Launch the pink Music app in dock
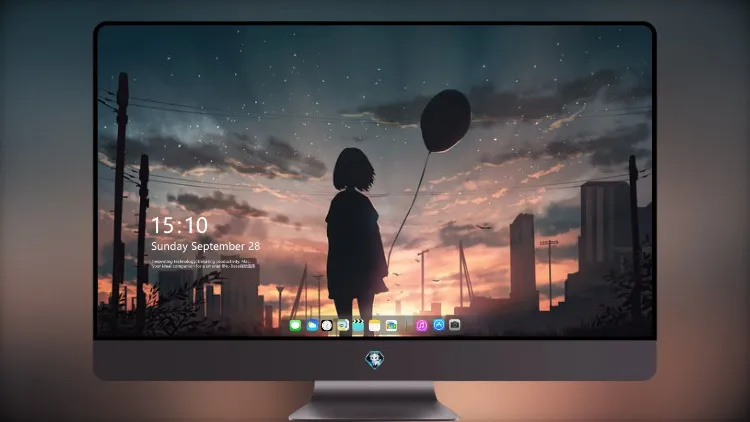This screenshot has width=750, height=422. [x=421, y=326]
